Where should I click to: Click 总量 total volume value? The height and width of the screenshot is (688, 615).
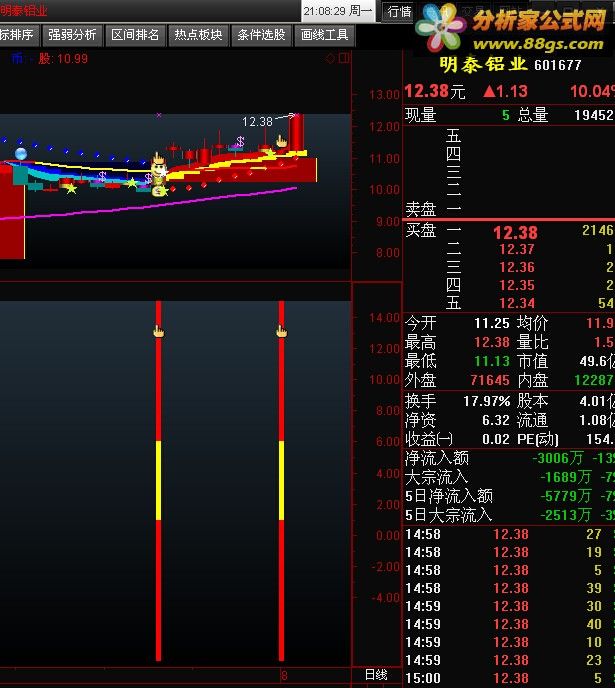(594, 115)
